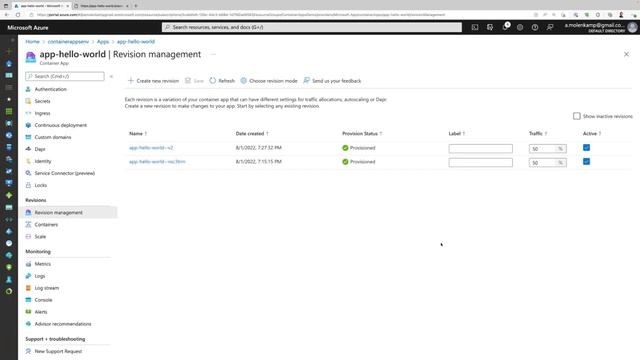
Task: Sort by Name column header
Action: pos(138,133)
